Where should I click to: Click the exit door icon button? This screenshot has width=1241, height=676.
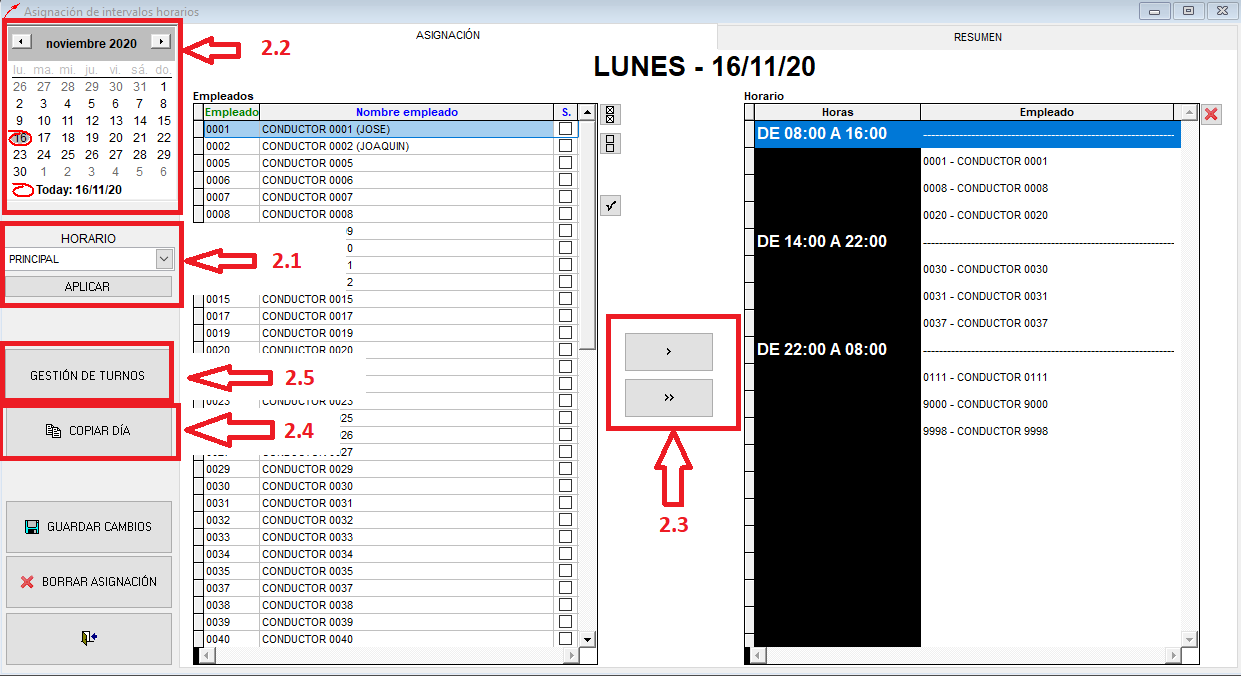[x=89, y=638]
